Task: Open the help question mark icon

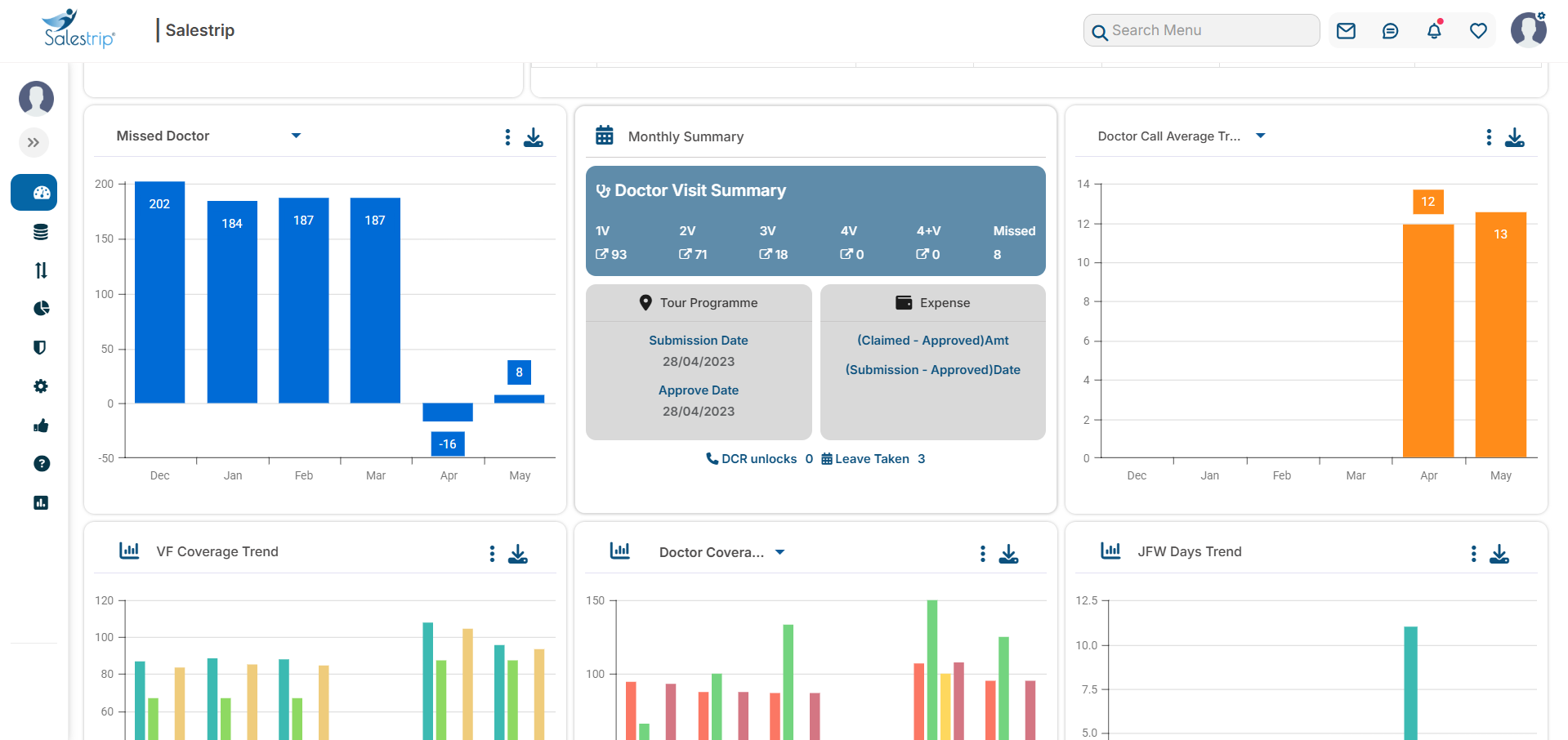Action: coord(41,464)
